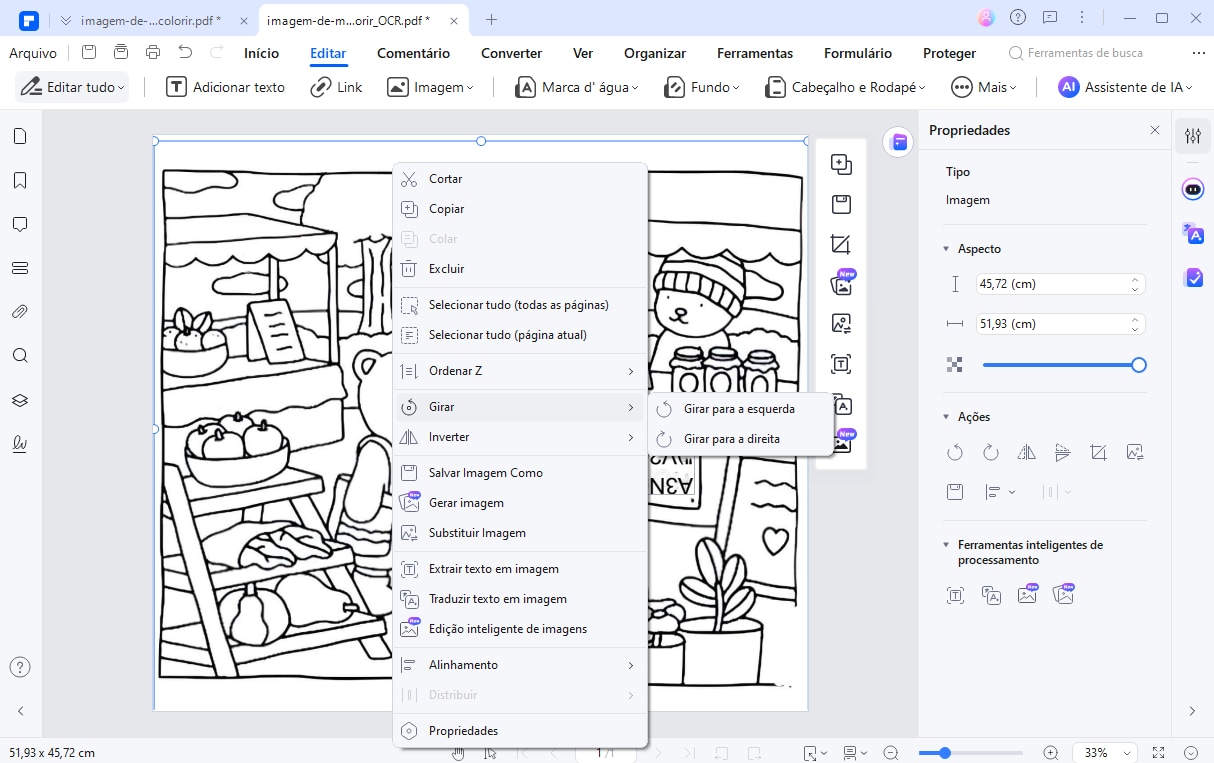The width and height of the screenshot is (1214, 763).
Task: Switch to the Converter ribbon tab
Action: [x=511, y=54]
